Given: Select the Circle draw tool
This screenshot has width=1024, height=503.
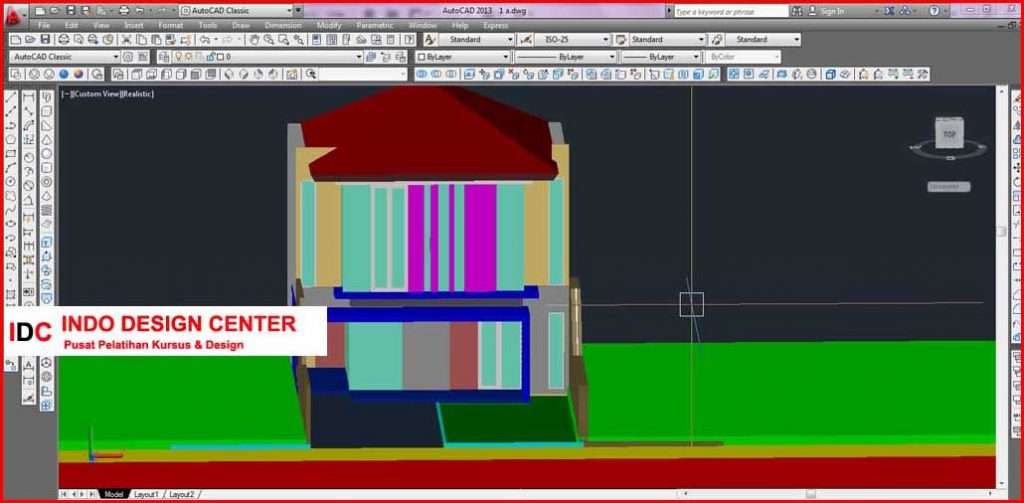Looking at the screenshot, I should (10, 182).
